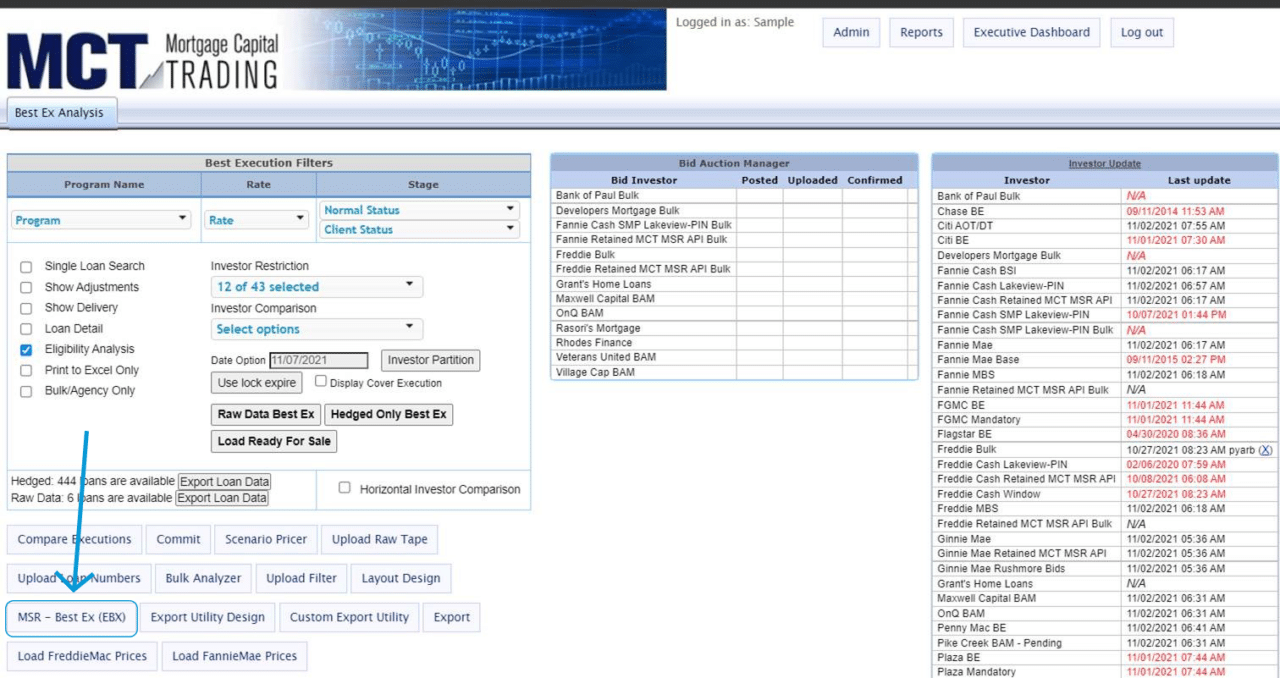Check Horizontal Investor Comparison
The width and height of the screenshot is (1280, 678).
344,488
